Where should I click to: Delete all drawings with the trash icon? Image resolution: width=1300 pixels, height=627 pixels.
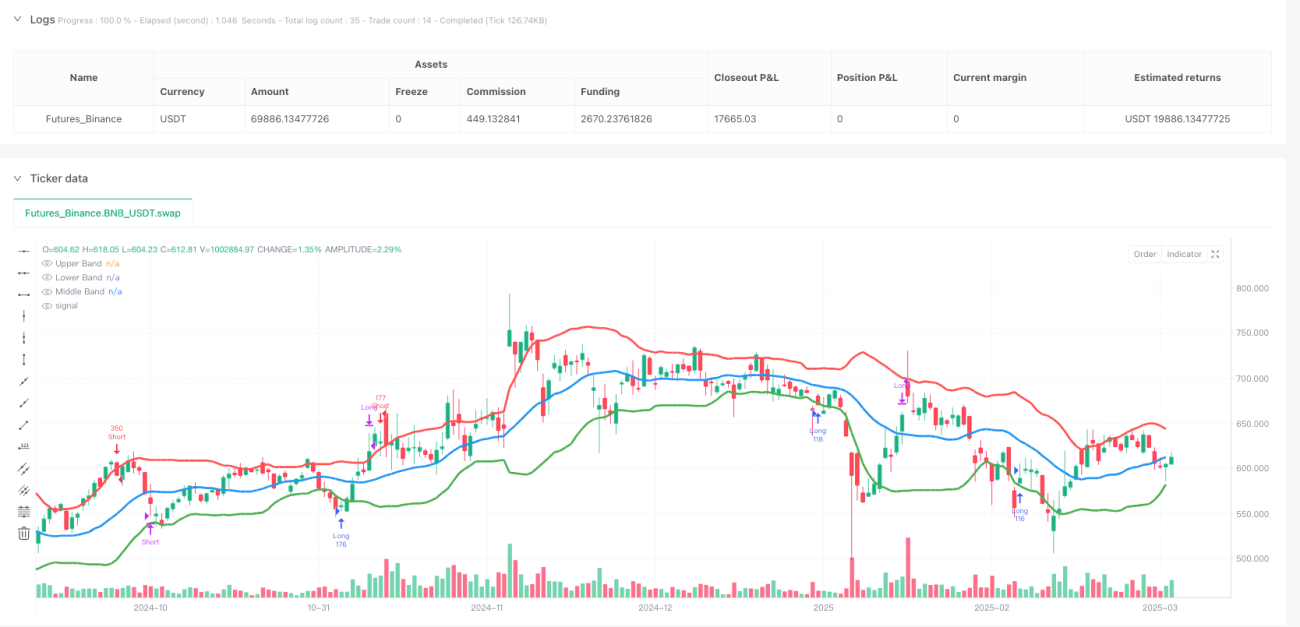[x=24, y=534]
